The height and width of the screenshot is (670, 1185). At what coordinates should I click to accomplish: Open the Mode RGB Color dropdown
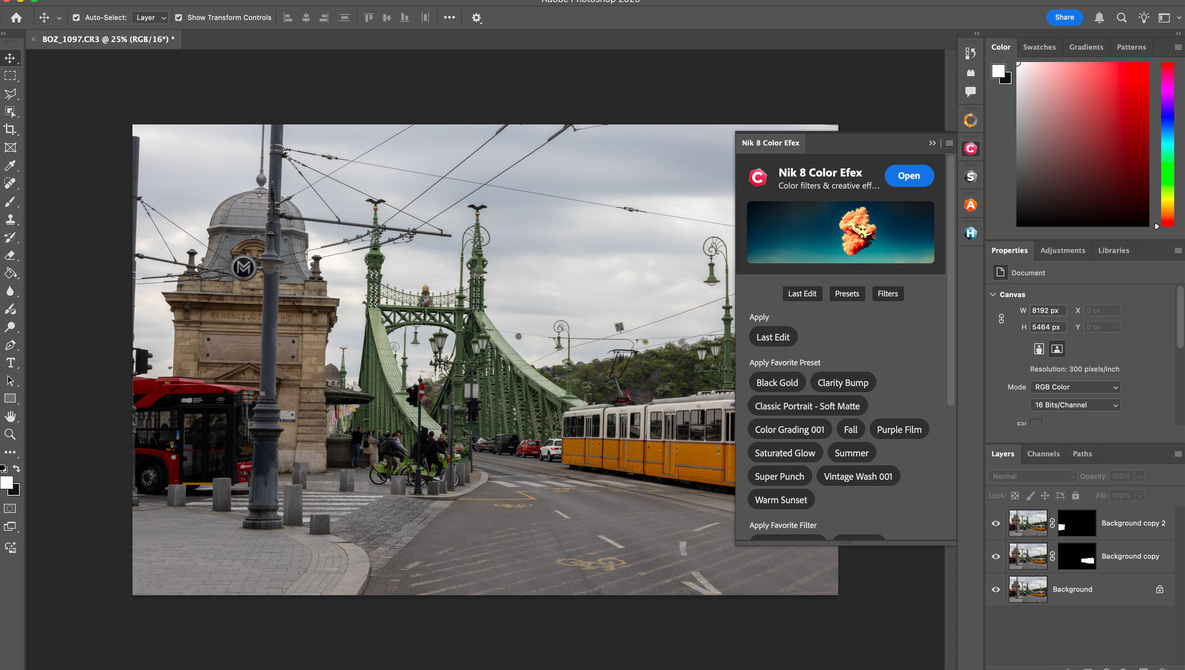(1075, 387)
